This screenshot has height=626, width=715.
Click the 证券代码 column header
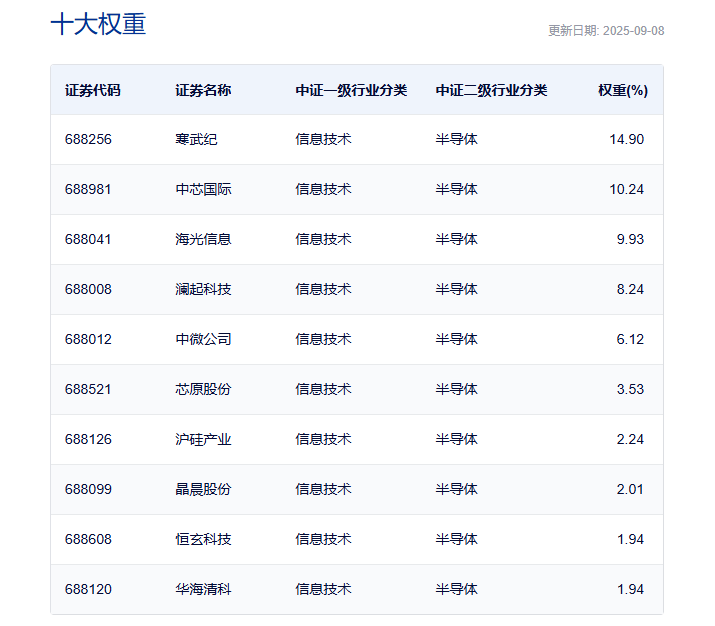coord(92,90)
